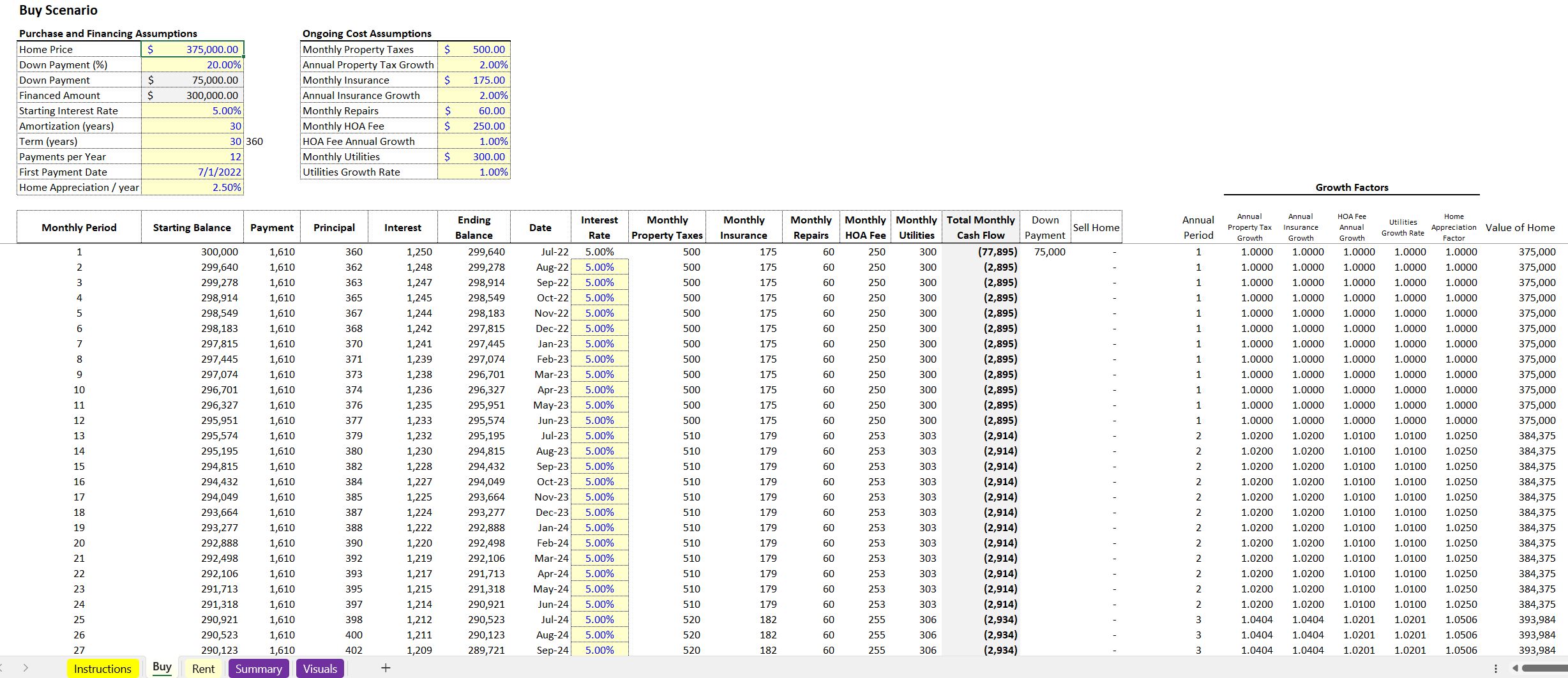
Task: Open the Summary sheet tab
Action: pos(259,668)
